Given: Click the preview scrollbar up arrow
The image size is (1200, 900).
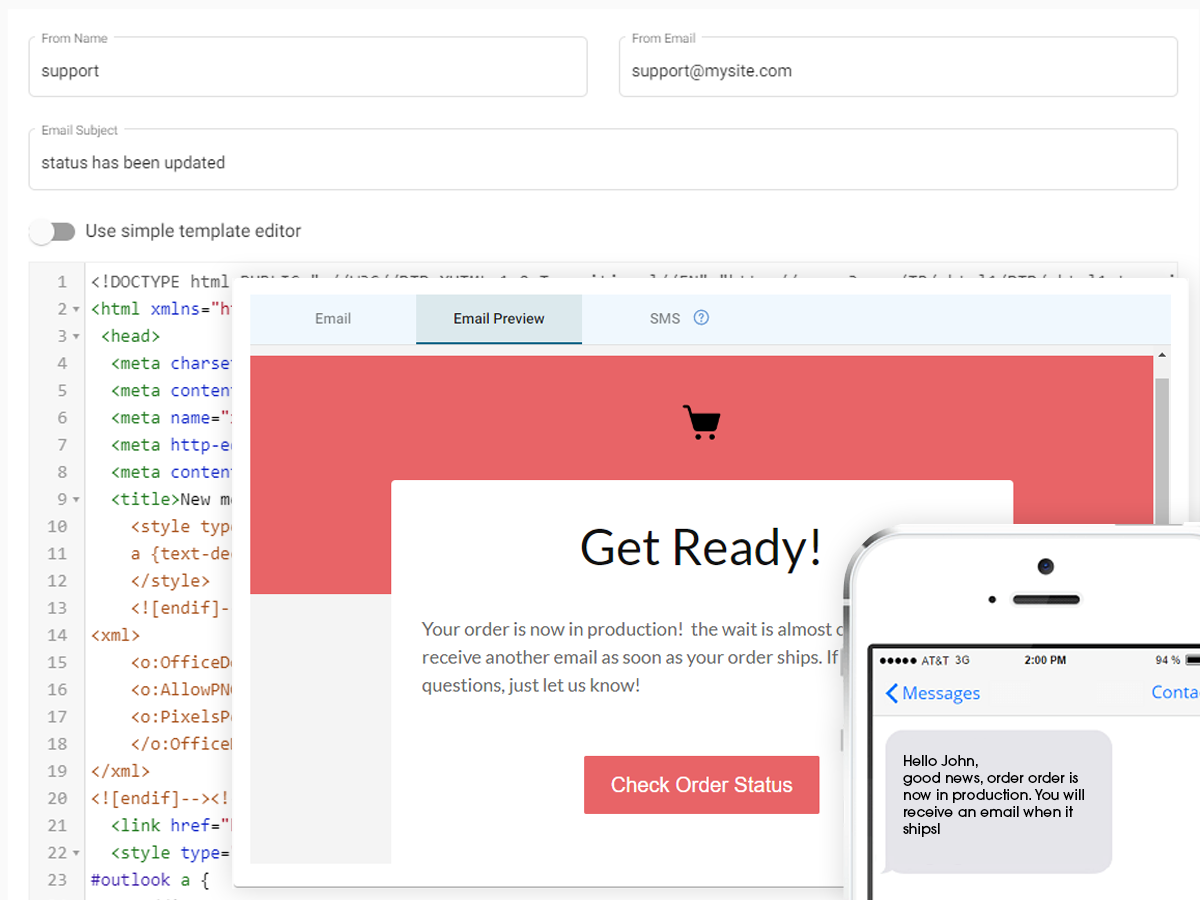Looking at the screenshot, I should [1162, 355].
